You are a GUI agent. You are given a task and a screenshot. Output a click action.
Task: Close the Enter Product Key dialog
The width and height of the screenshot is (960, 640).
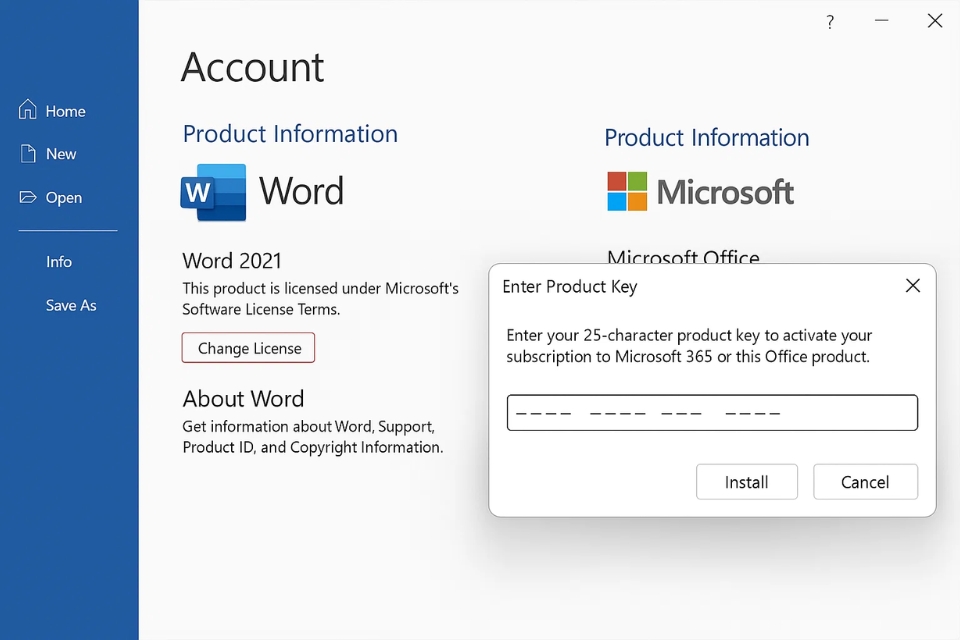click(913, 285)
